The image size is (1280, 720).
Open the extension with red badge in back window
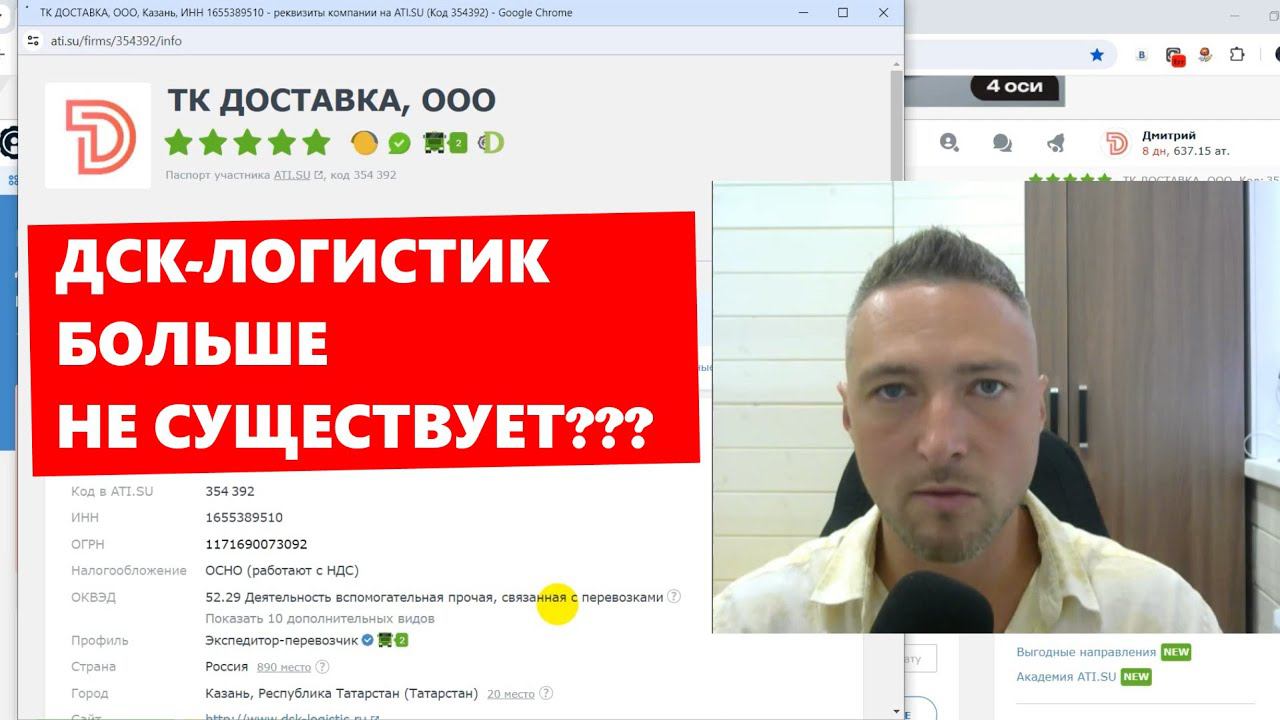coord(1175,56)
